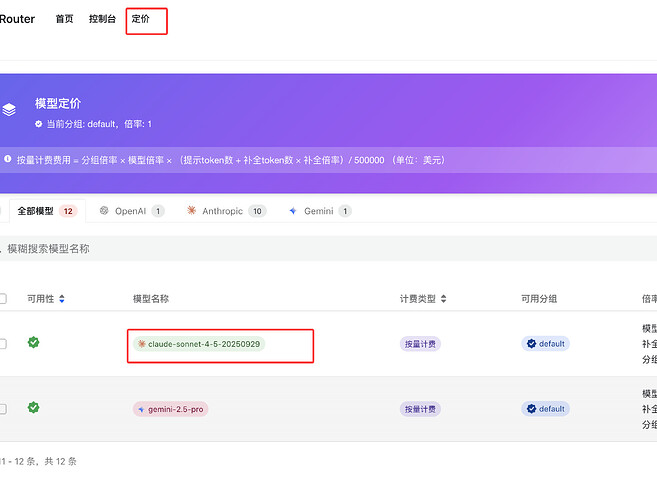The height and width of the screenshot is (500, 657).
Task: Click badge icon in gemini row default tag
Action: click(531, 409)
